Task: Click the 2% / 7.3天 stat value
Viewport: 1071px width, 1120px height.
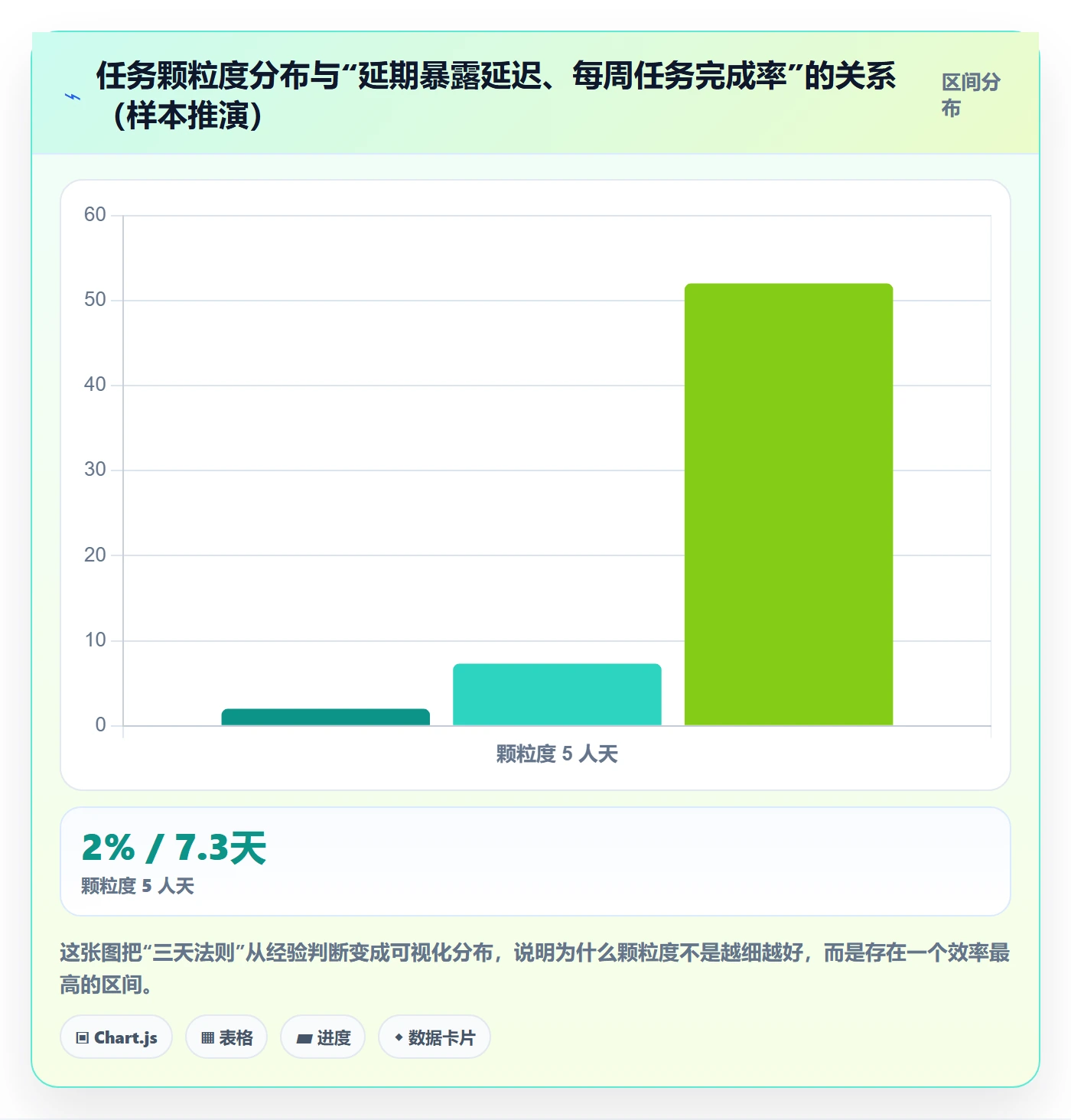Action: (174, 848)
